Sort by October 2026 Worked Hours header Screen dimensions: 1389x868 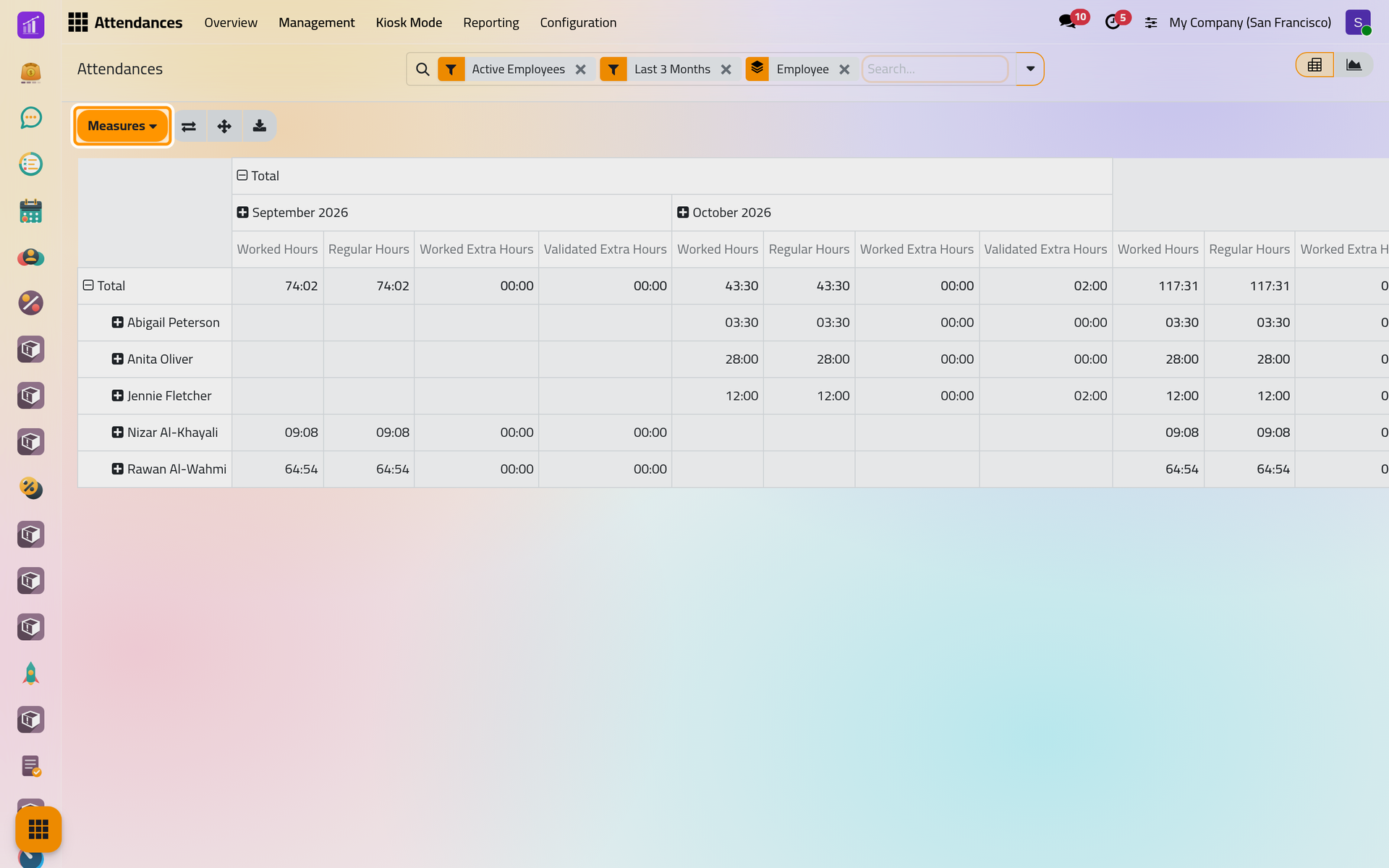(718, 250)
